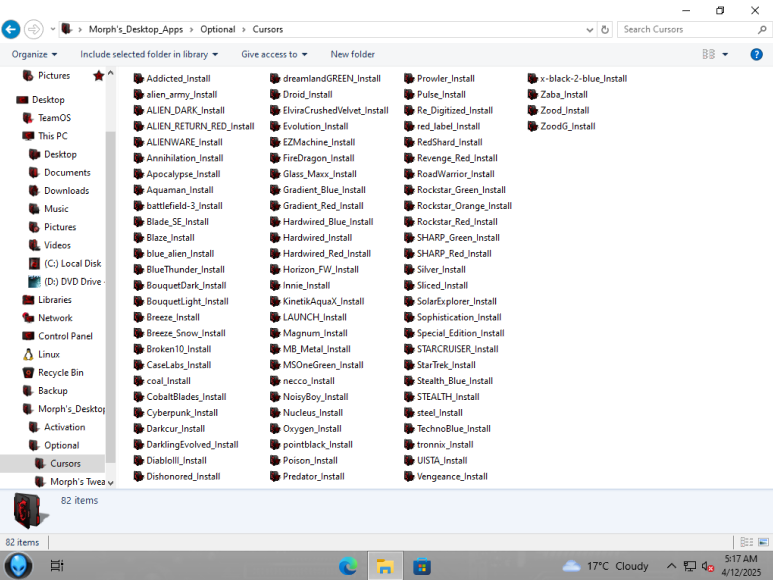Screen dimensions: 773x580
Task: Click the Forward navigation arrow
Action: tap(34, 30)
